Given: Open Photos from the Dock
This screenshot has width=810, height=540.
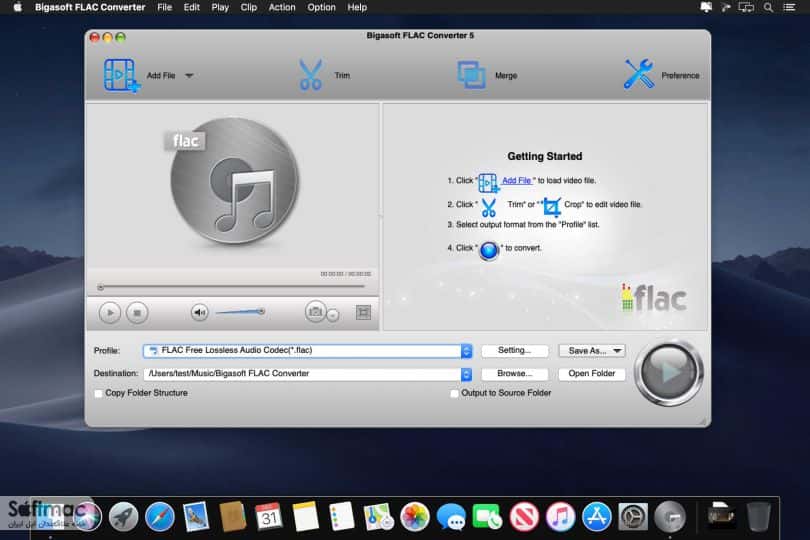Looking at the screenshot, I should 414,516.
